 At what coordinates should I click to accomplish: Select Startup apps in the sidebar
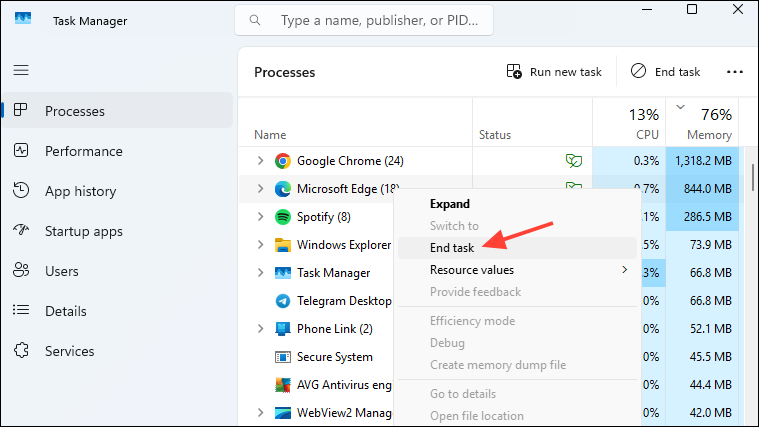(83, 231)
